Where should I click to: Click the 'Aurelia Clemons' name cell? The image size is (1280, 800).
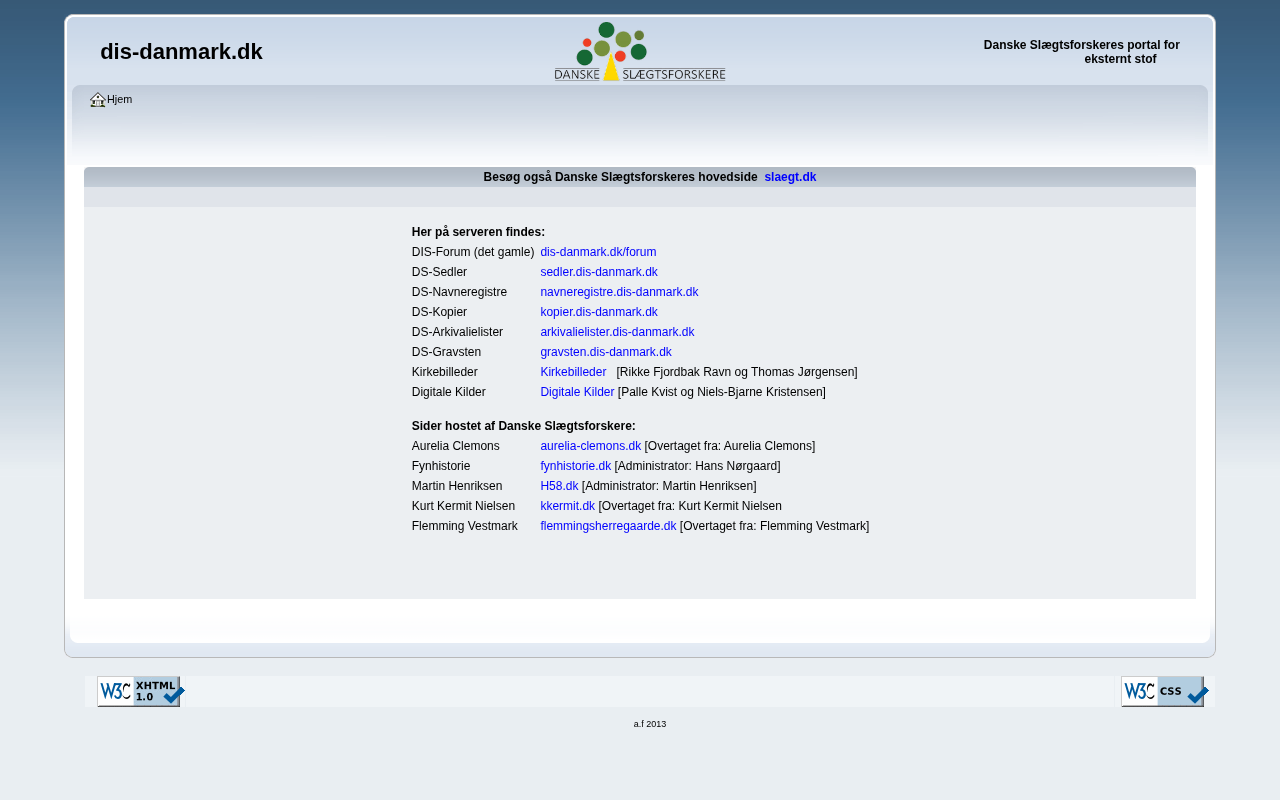click(456, 446)
